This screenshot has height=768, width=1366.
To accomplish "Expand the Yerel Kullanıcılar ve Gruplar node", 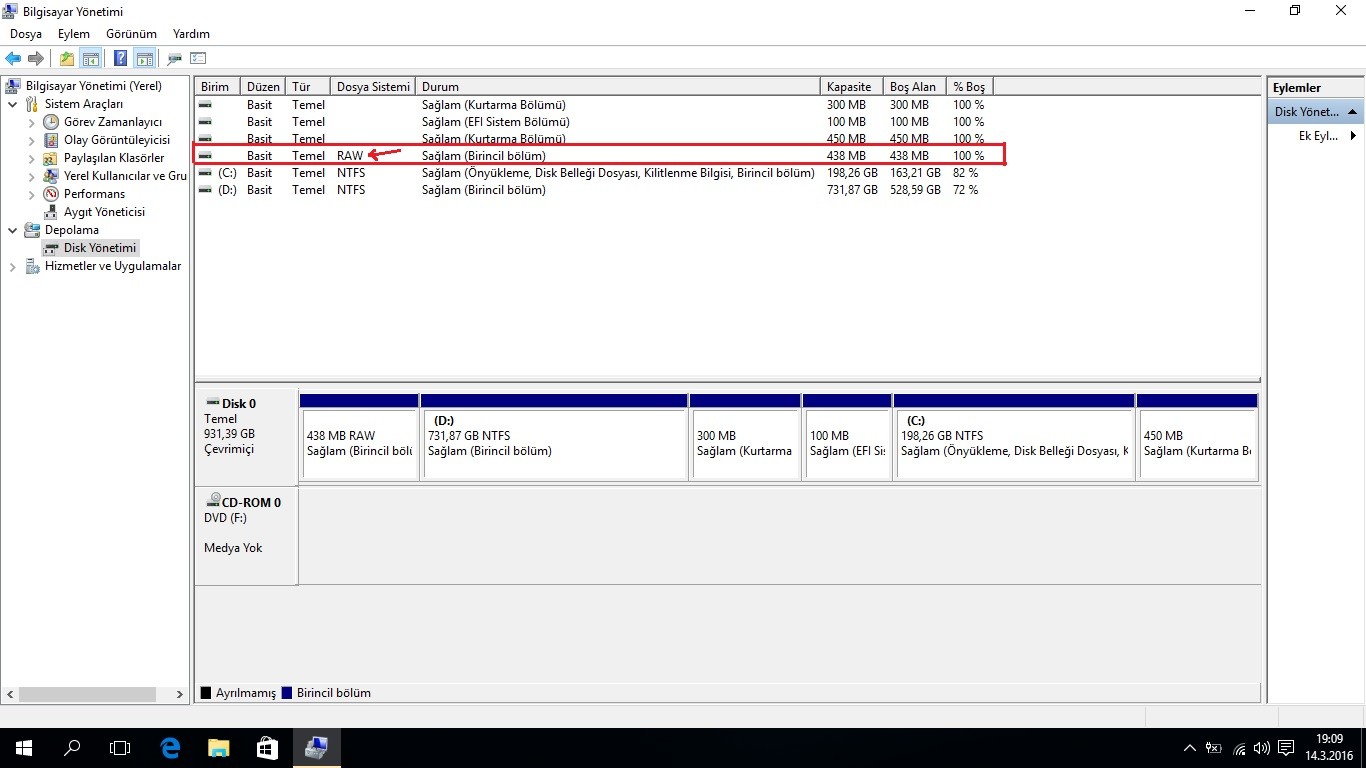I will [31, 176].
